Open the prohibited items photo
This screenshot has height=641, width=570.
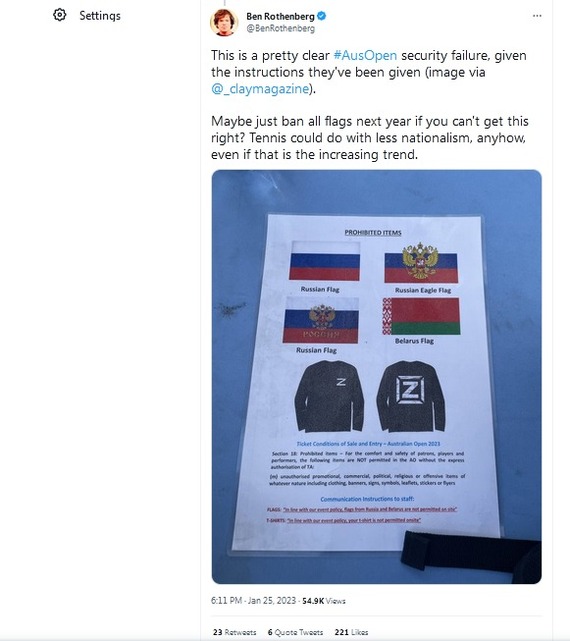(377, 377)
